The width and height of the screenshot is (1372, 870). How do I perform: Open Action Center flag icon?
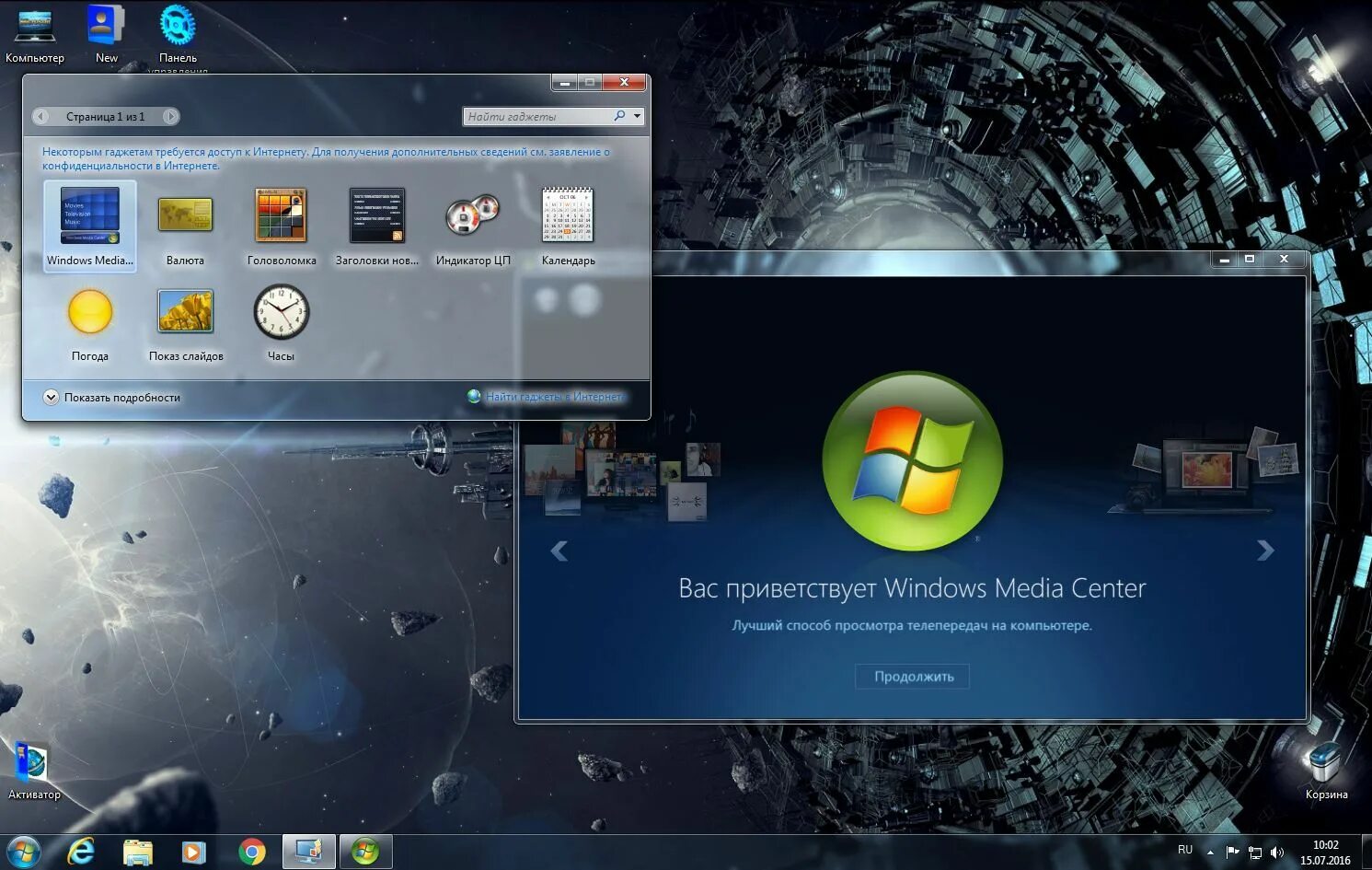coord(1232,853)
